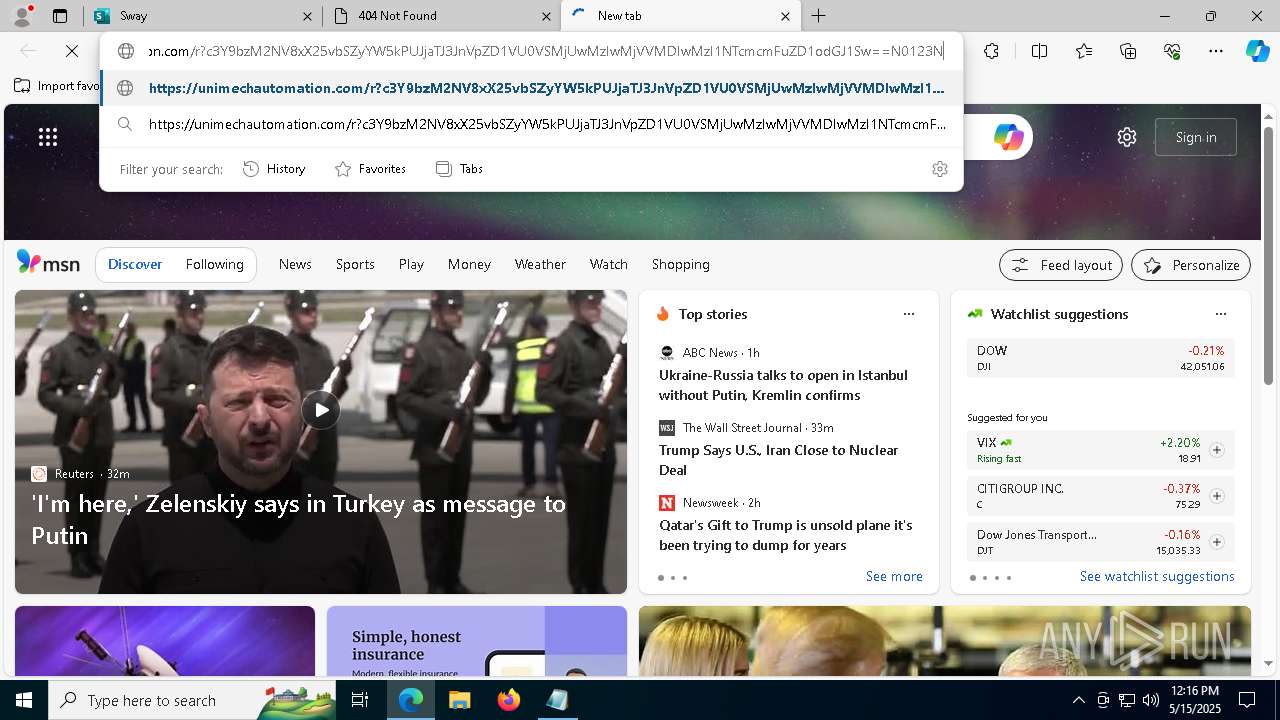The image size is (1280, 720).
Task: Play the Zelenskiy video
Action: pyautogui.click(x=321, y=410)
